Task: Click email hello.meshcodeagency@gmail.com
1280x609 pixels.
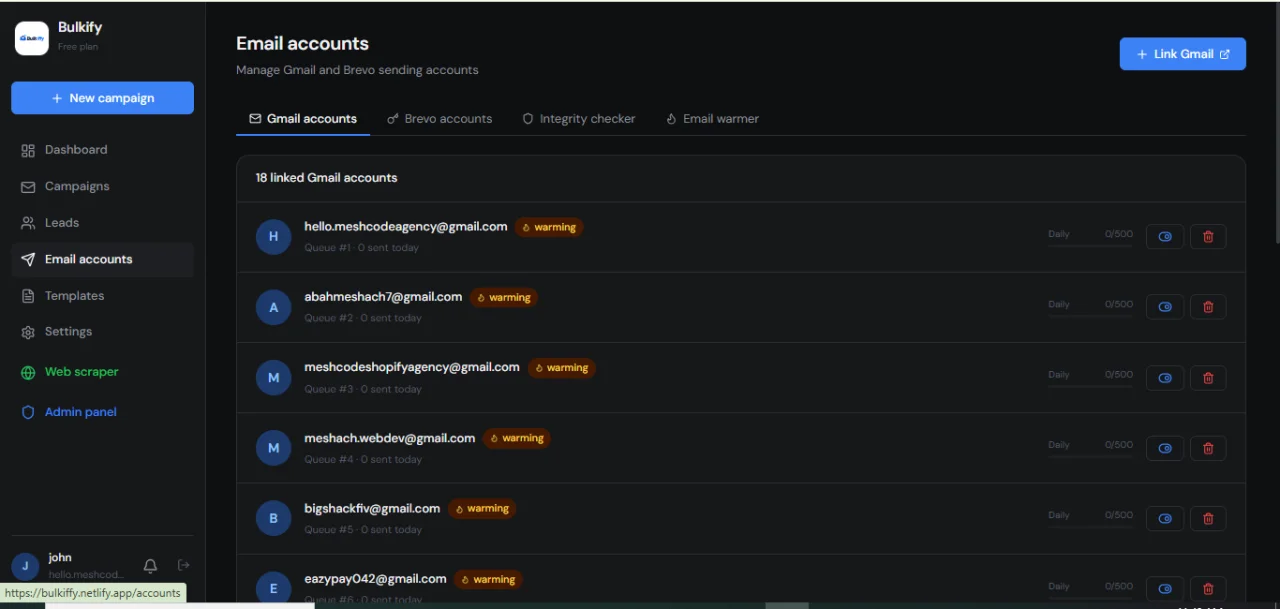Action: pyautogui.click(x=406, y=227)
